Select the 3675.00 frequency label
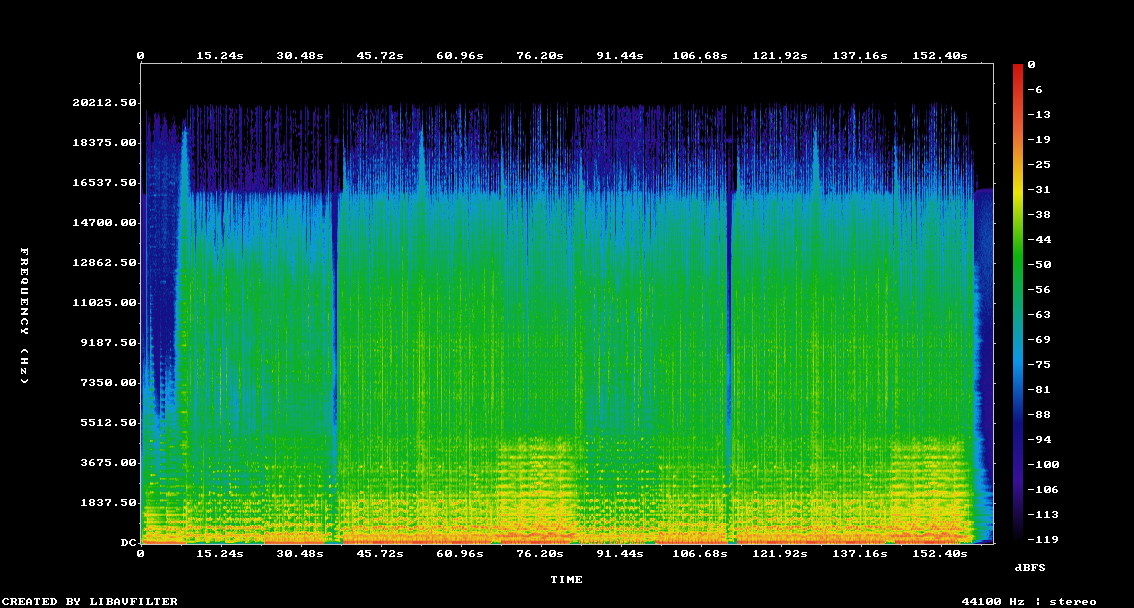 (x=108, y=463)
